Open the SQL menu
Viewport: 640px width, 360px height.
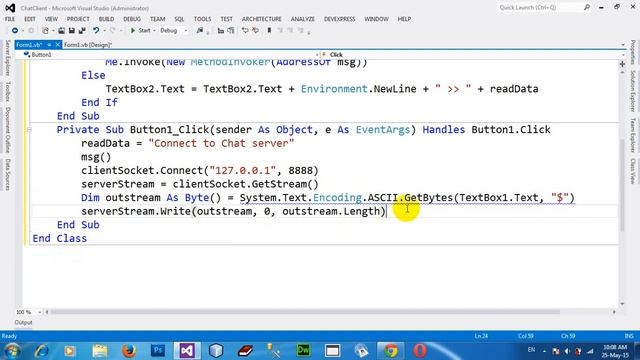(179, 19)
